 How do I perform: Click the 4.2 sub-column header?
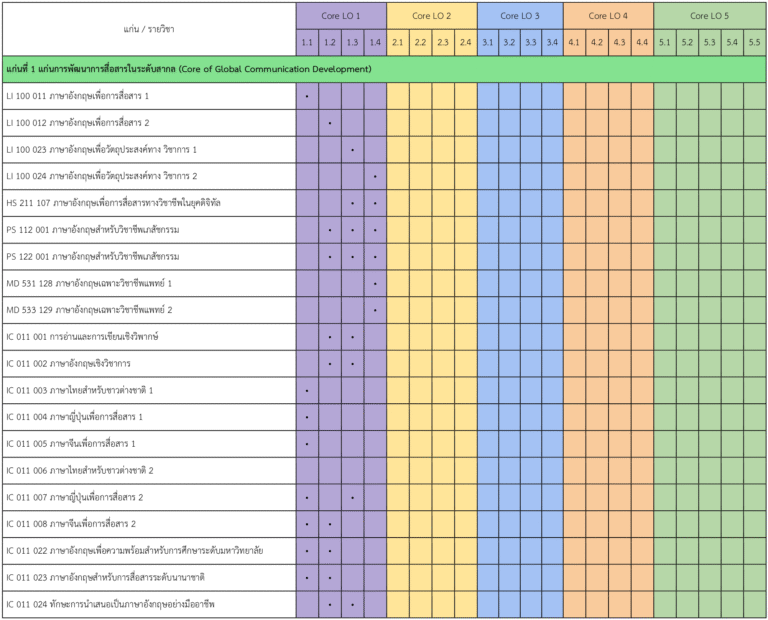pyautogui.click(x=597, y=43)
